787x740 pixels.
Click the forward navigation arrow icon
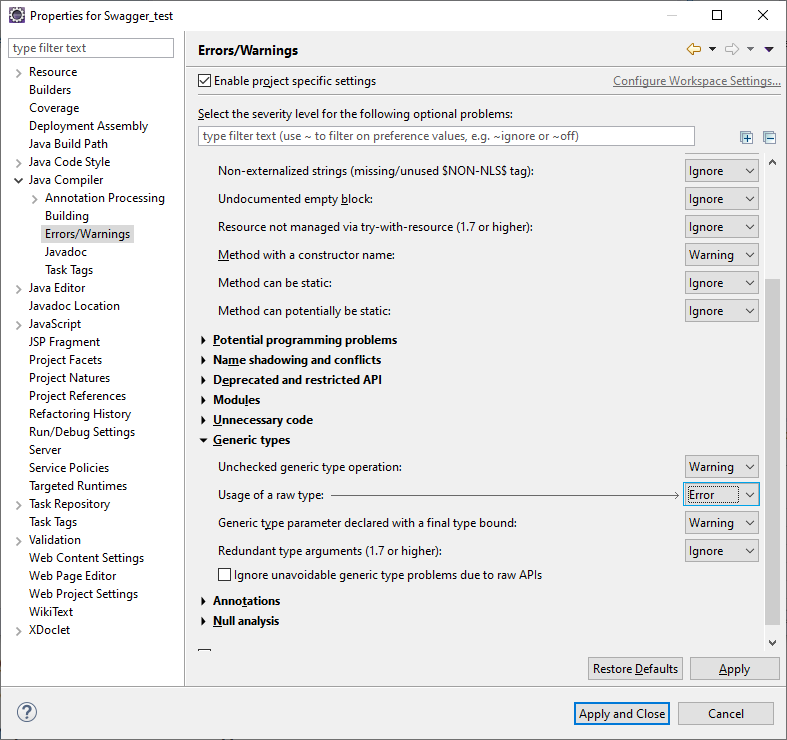point(731,49)
